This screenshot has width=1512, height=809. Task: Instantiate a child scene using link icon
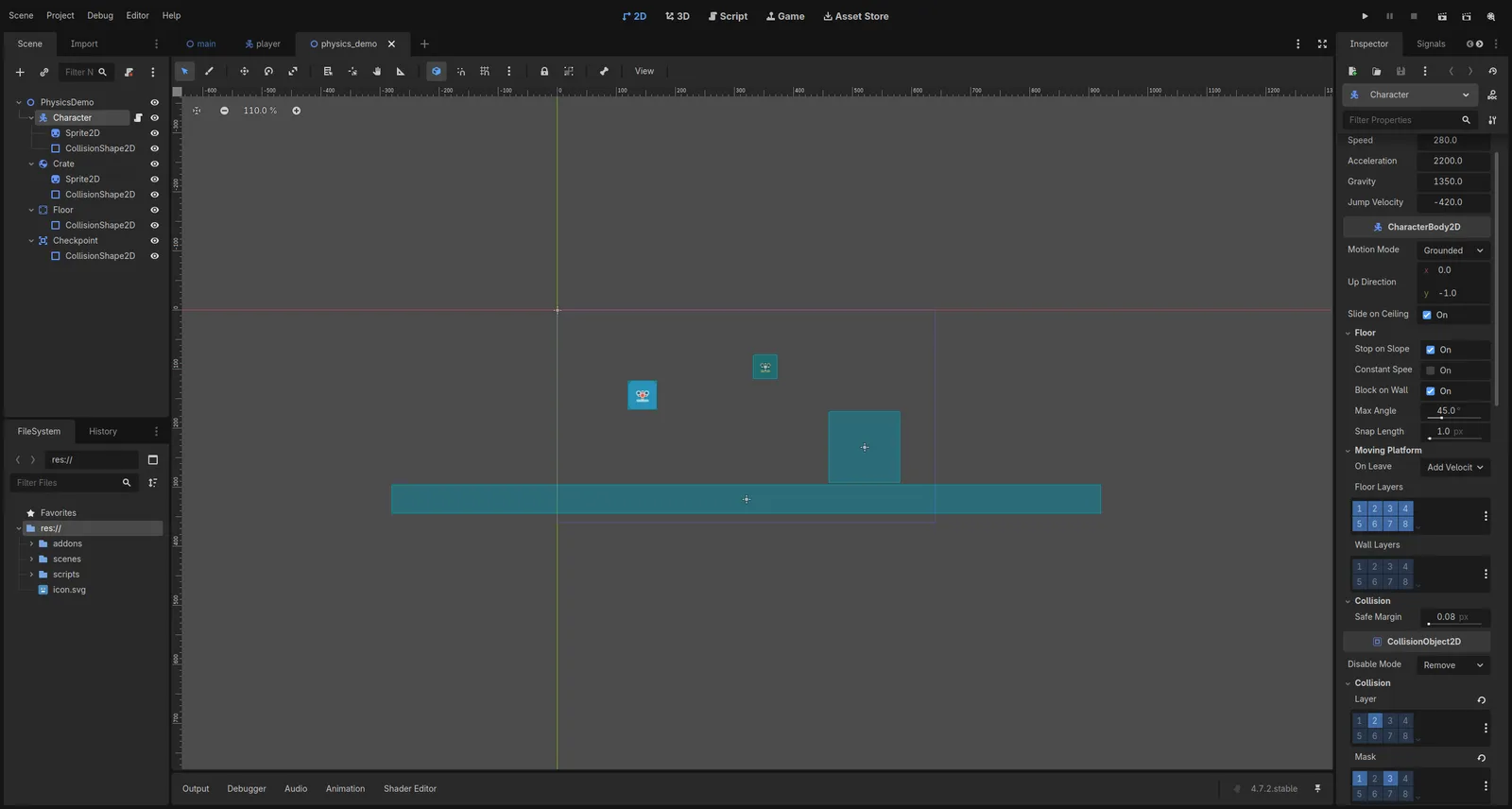click(x=44, y=72)
